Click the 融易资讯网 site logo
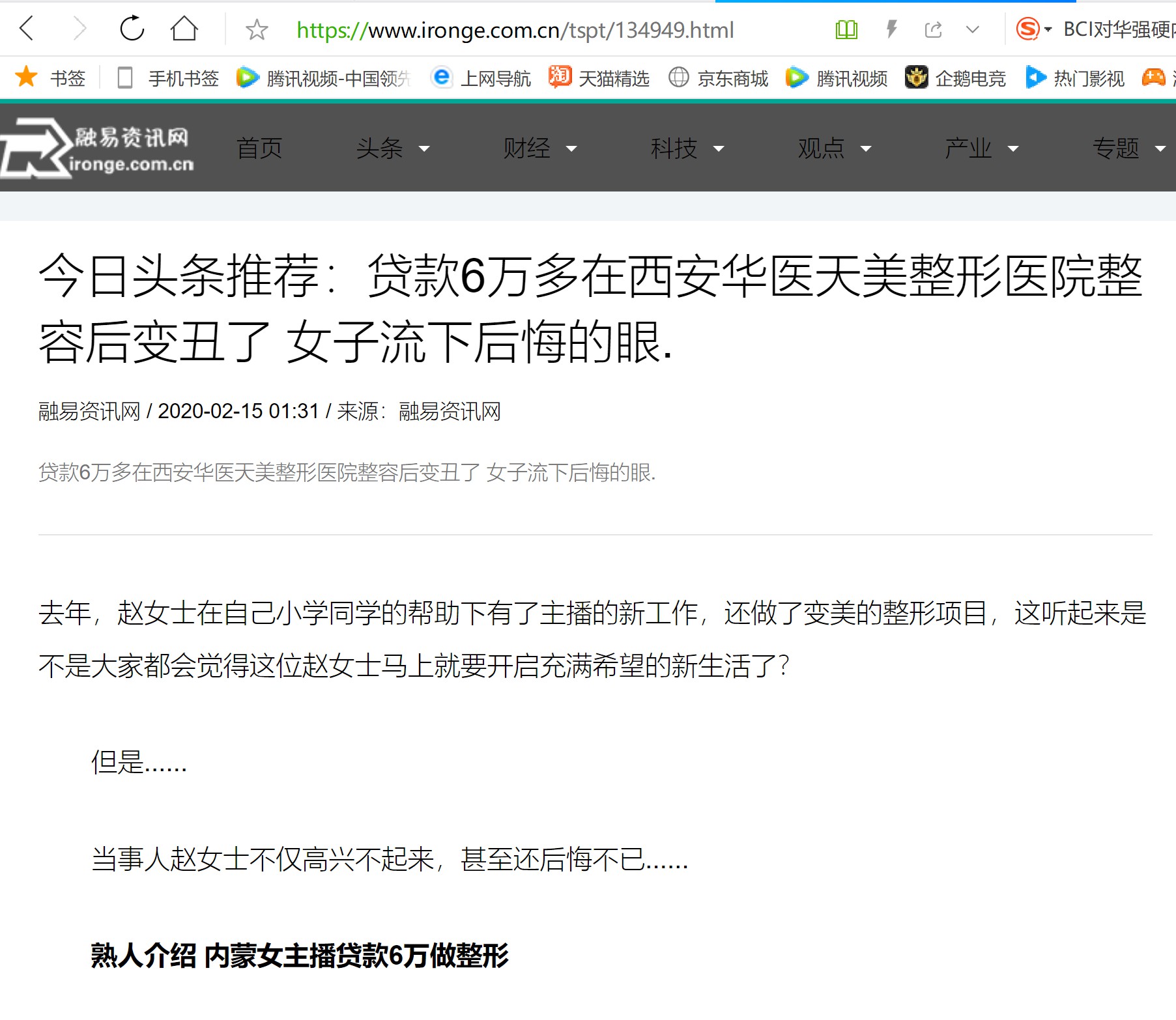 coord(98,149)
